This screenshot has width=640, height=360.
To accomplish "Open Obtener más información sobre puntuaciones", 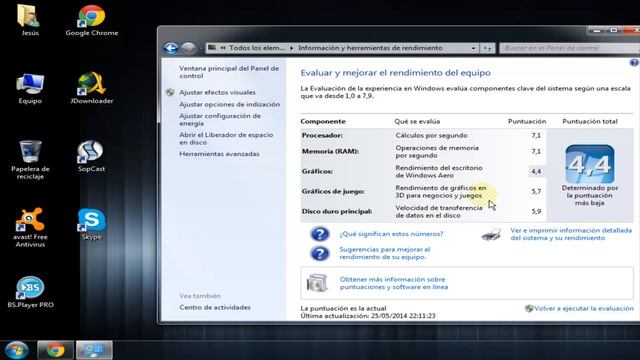I will (x=393, y=283).
